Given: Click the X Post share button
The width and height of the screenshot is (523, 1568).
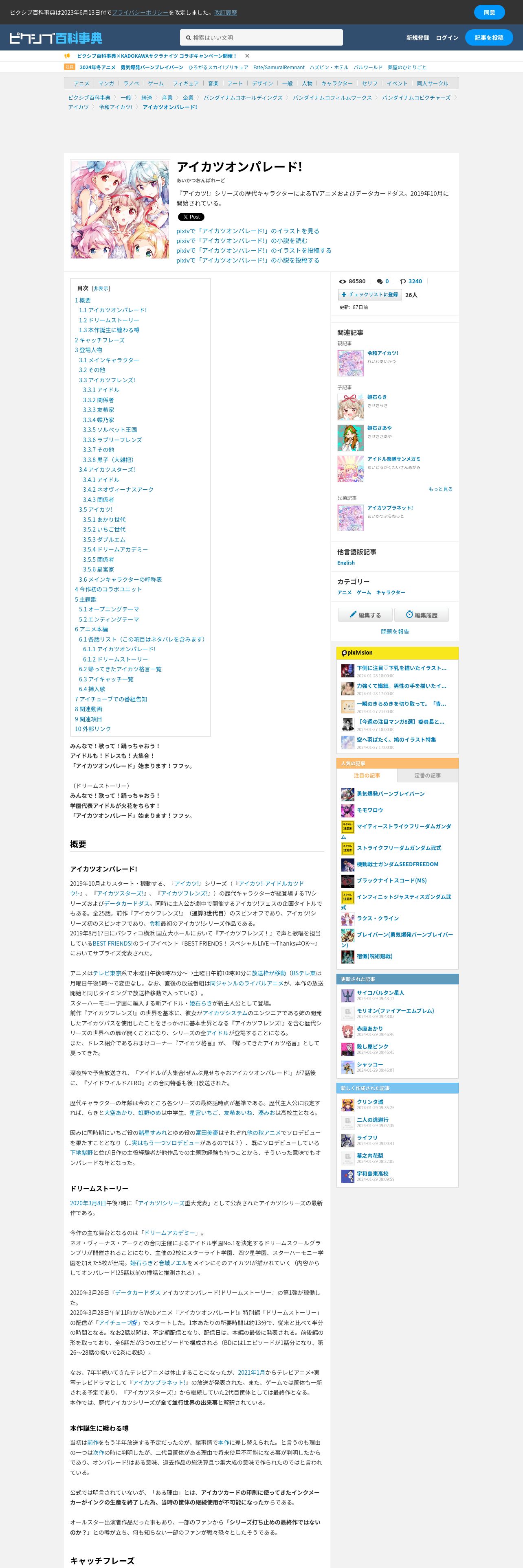Looking at the screenshot, I should click(191, 217).
